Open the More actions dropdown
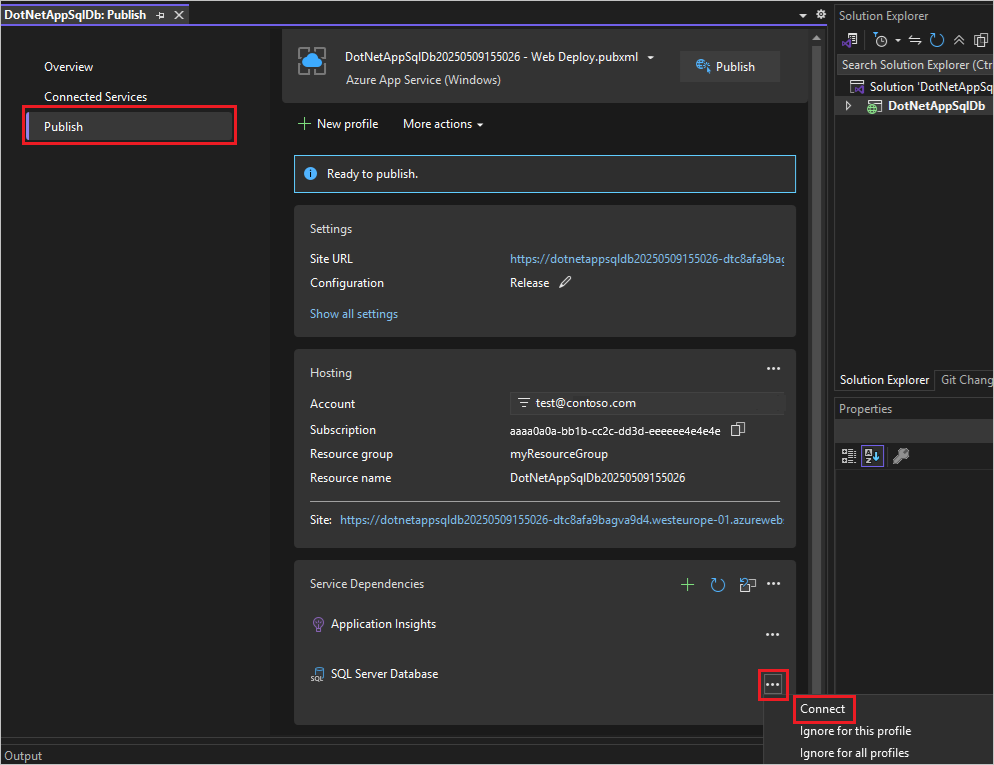 442,123
